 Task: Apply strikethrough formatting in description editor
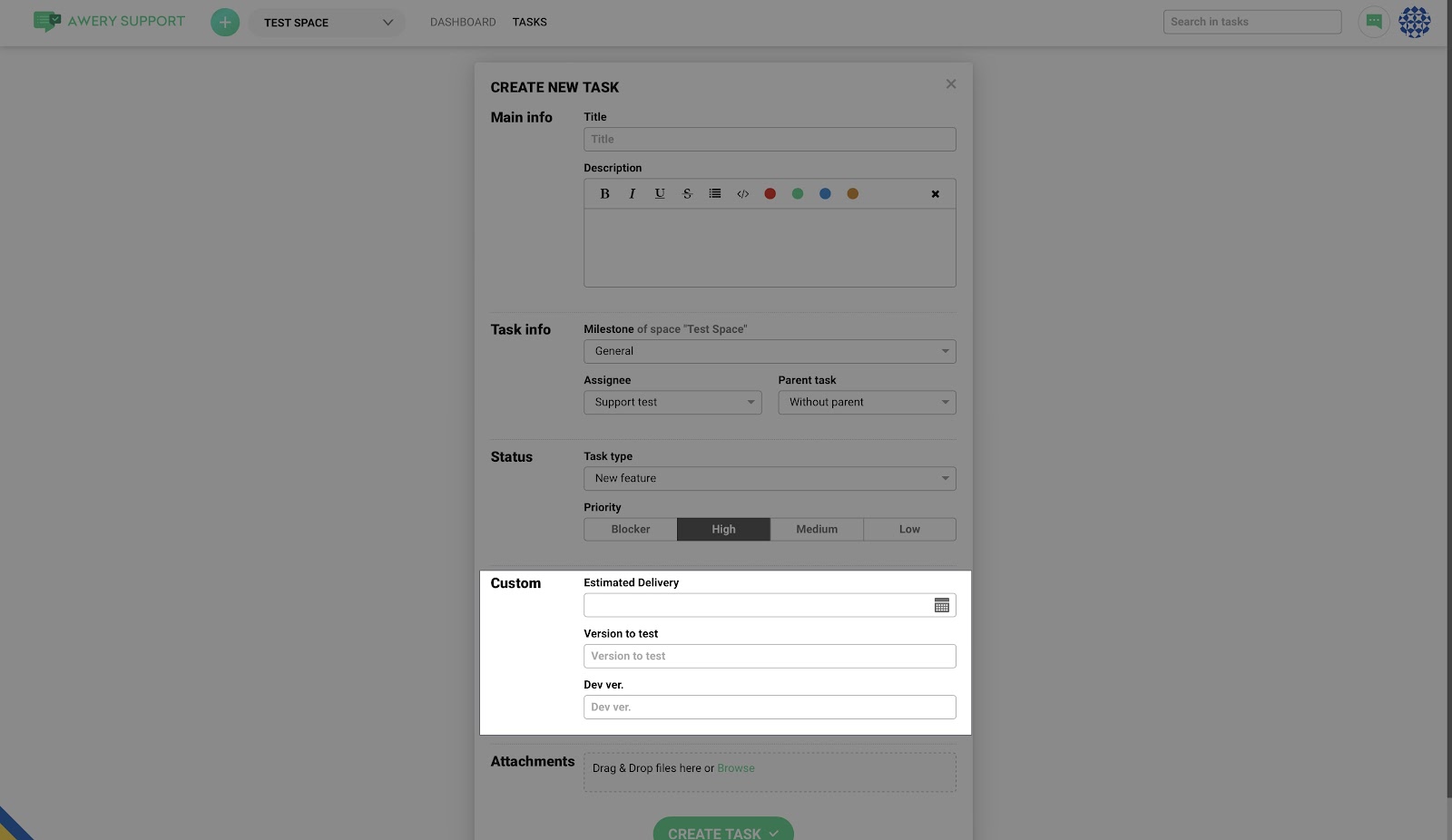[687, 194]
